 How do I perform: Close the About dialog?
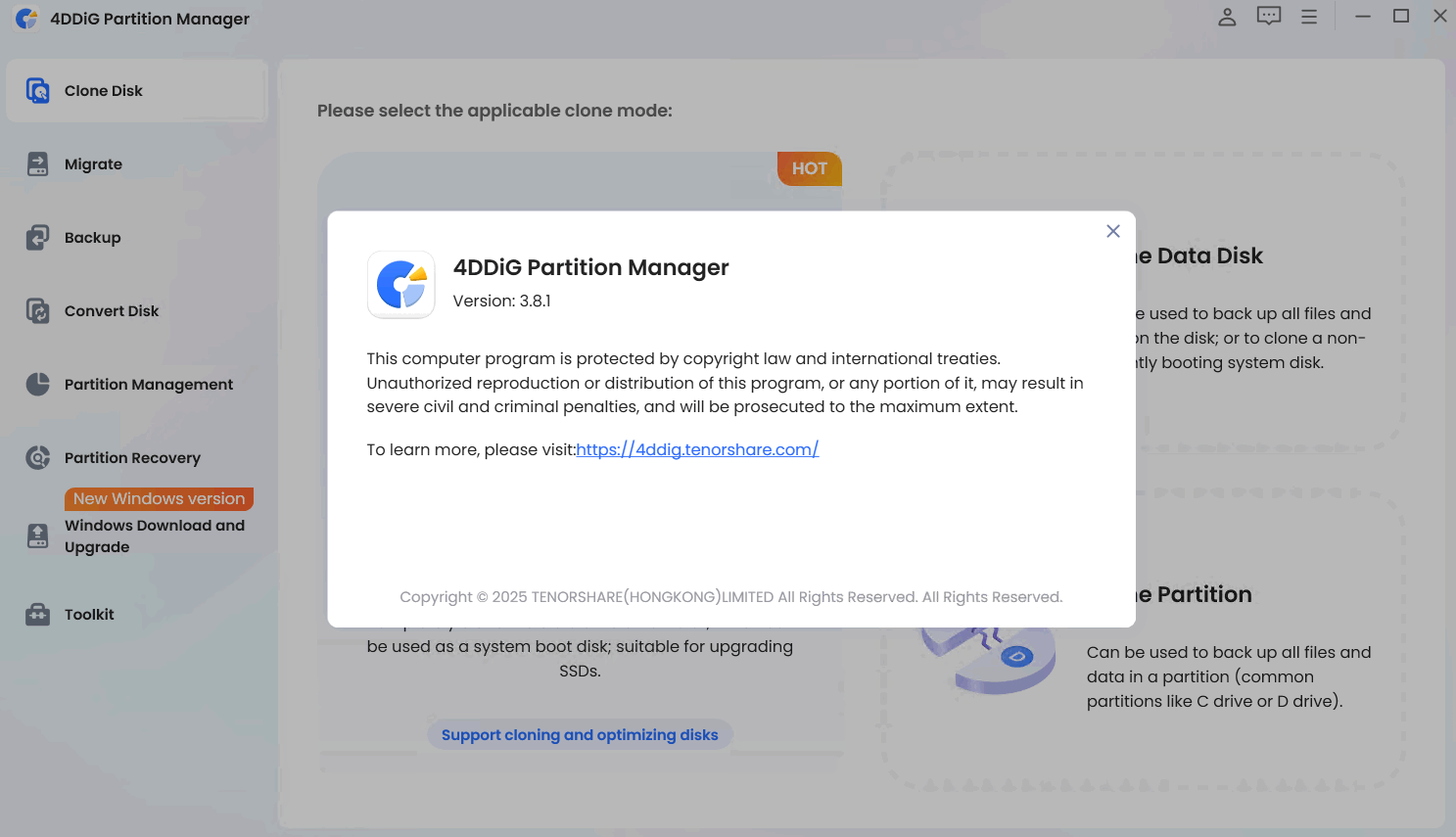pyautogui.click(x=1112, y=231)
